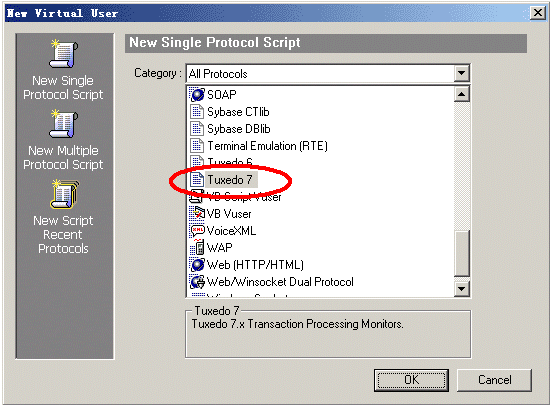Screen dimensions: 550x405
Task: Open the All Protocols combo box
Action: point(328,74)
